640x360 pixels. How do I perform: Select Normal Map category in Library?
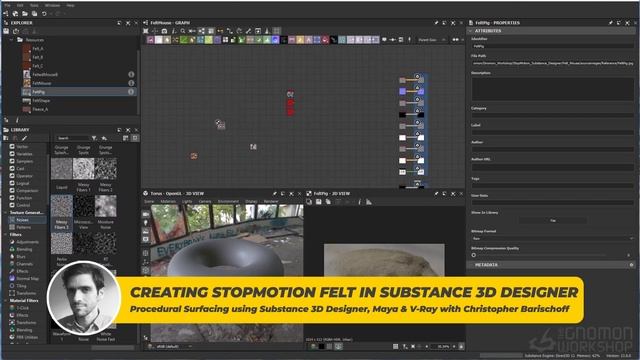[27, 279]
